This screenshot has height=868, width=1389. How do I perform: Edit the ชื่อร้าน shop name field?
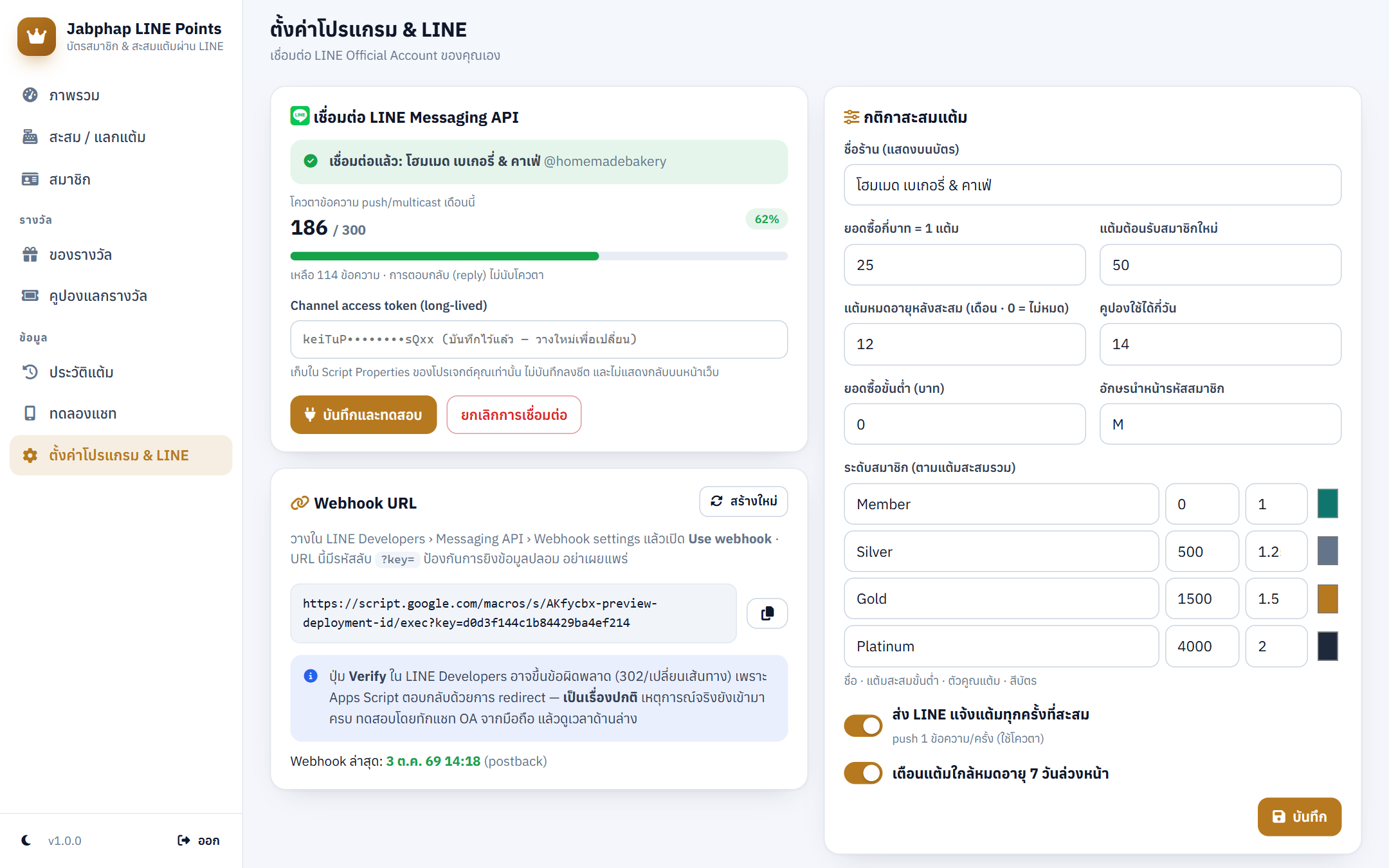pyautogui.click(x=1093, y=185)
